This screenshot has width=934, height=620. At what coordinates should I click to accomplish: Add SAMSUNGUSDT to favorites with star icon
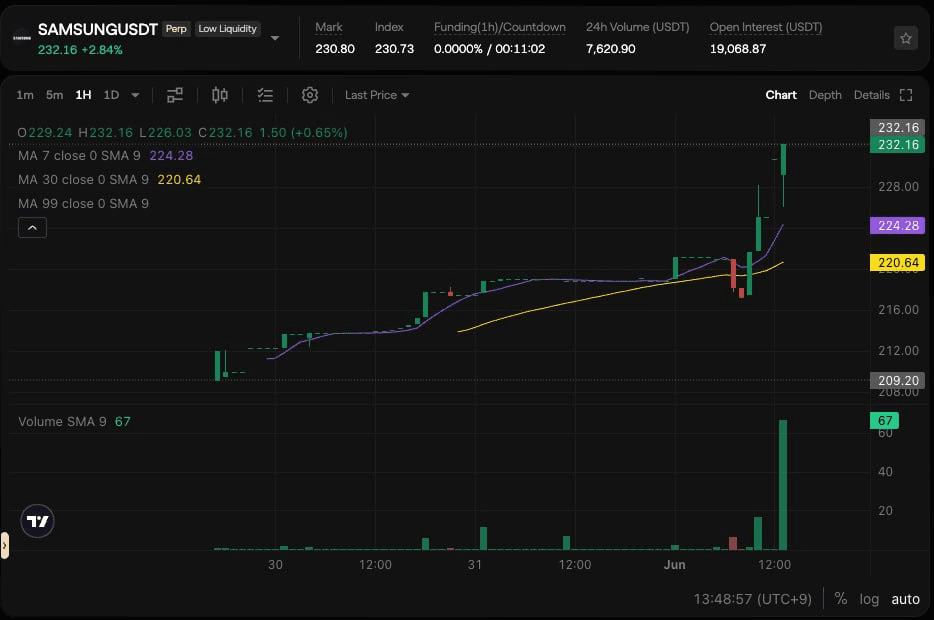point(905,39)
